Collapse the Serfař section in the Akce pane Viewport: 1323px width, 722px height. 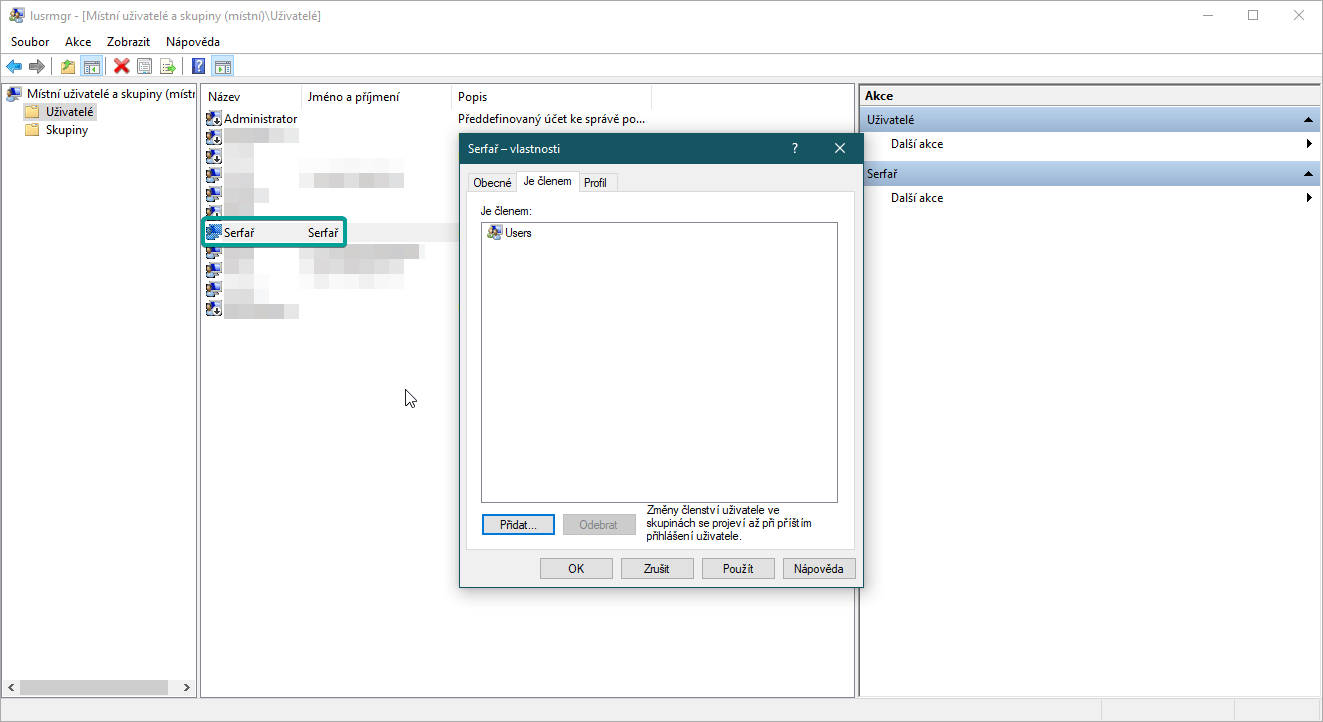tap(1309, 174)
